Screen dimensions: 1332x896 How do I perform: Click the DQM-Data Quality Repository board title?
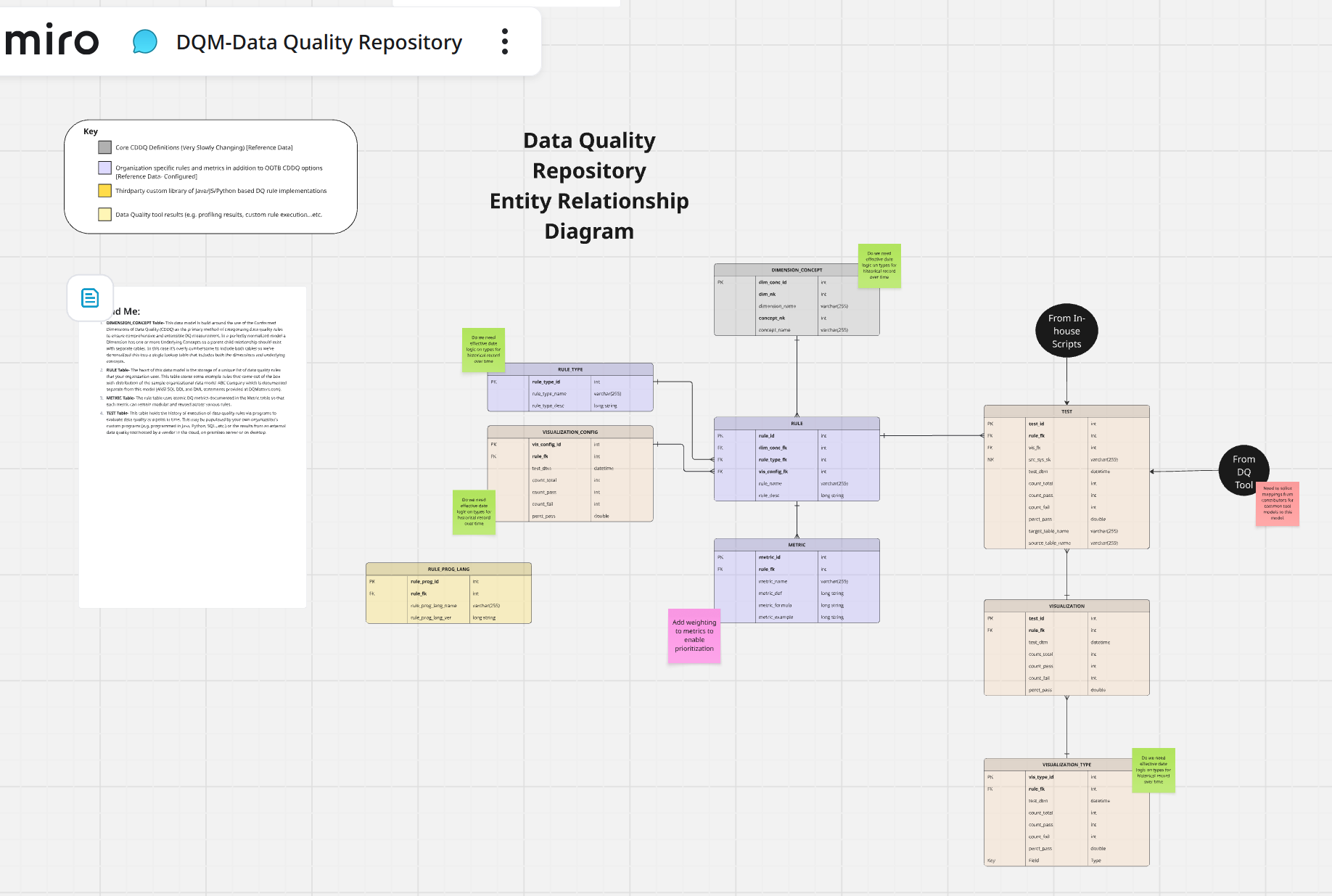tap(318, 42)
